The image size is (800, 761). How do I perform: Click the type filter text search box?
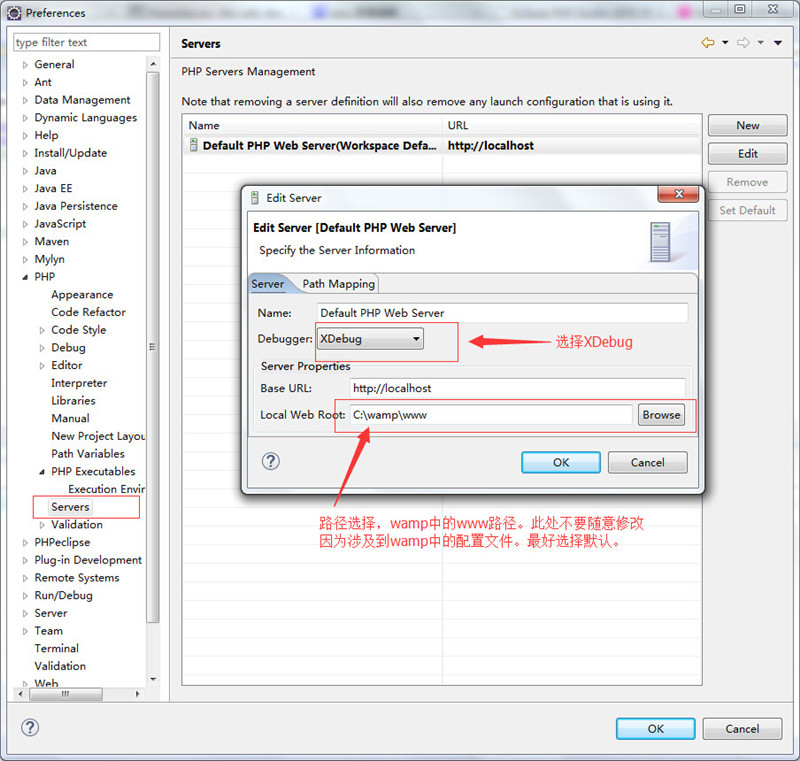click(86, 42)
